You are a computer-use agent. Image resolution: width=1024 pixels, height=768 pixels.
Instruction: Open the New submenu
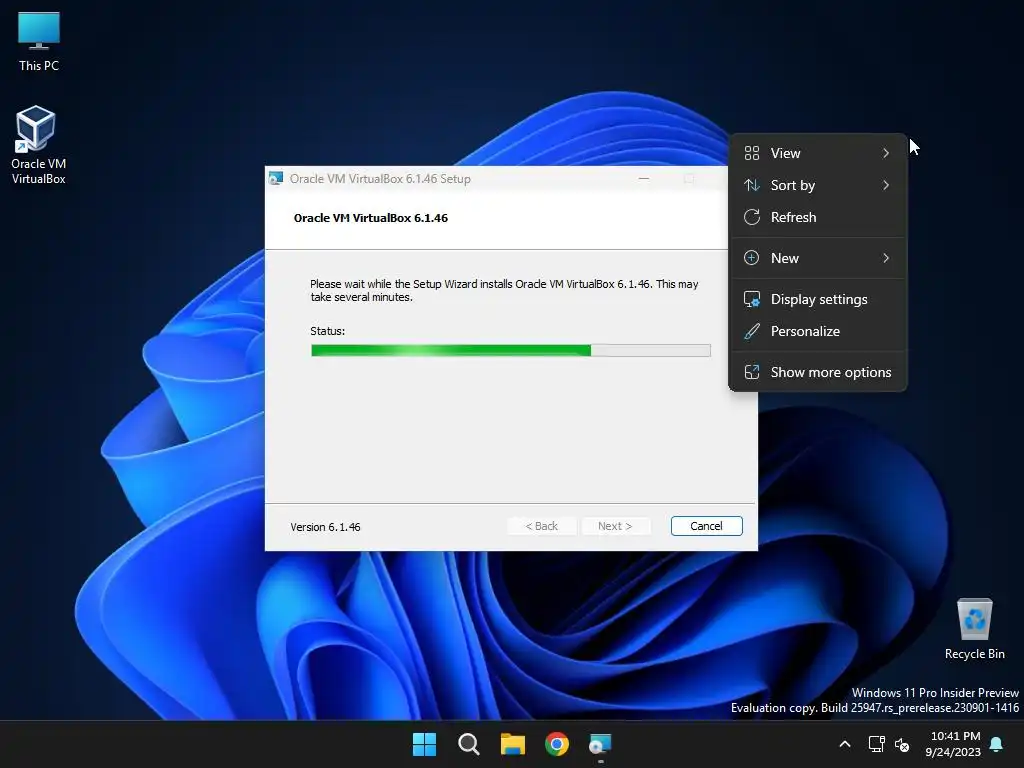click(x=817, y=258)
